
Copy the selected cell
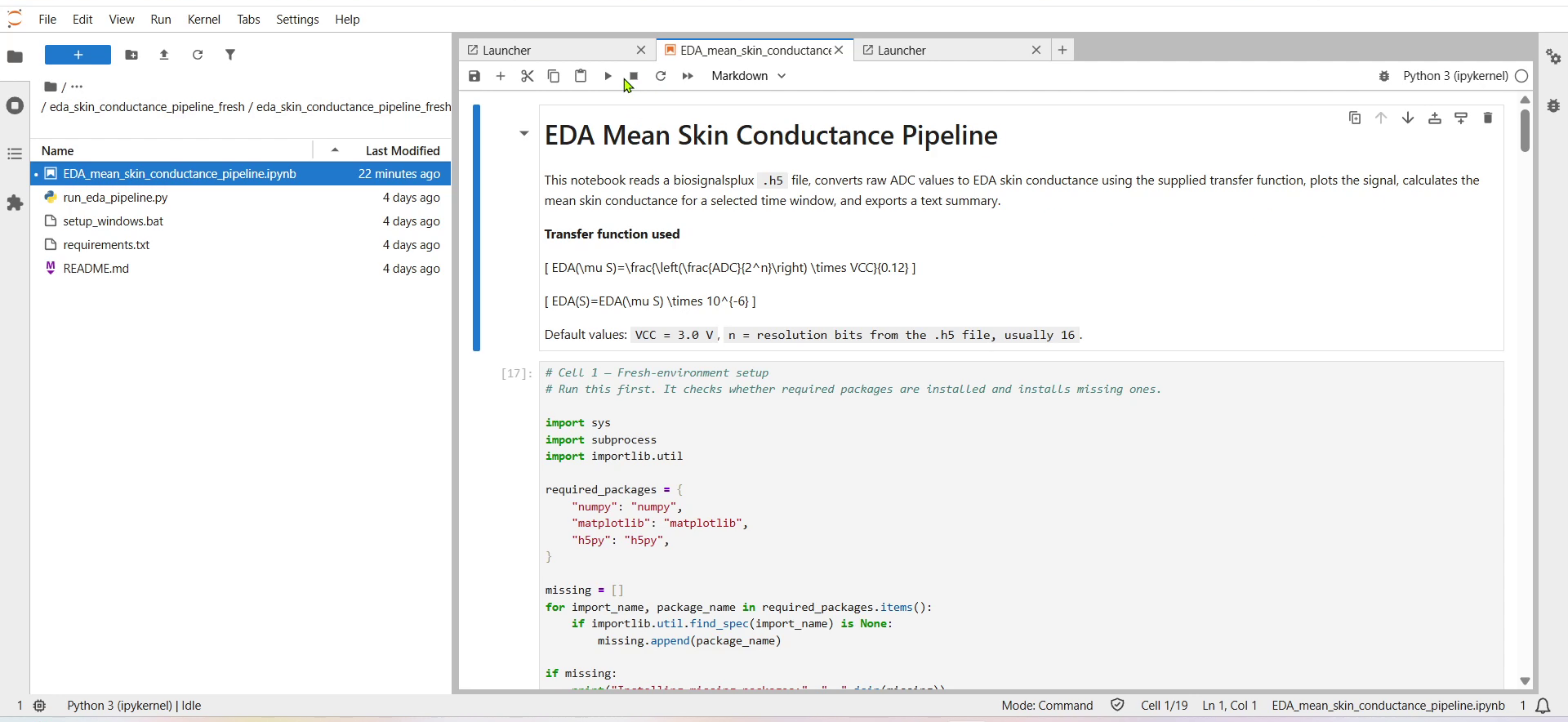pyautogui.click(x=554, y=76)
